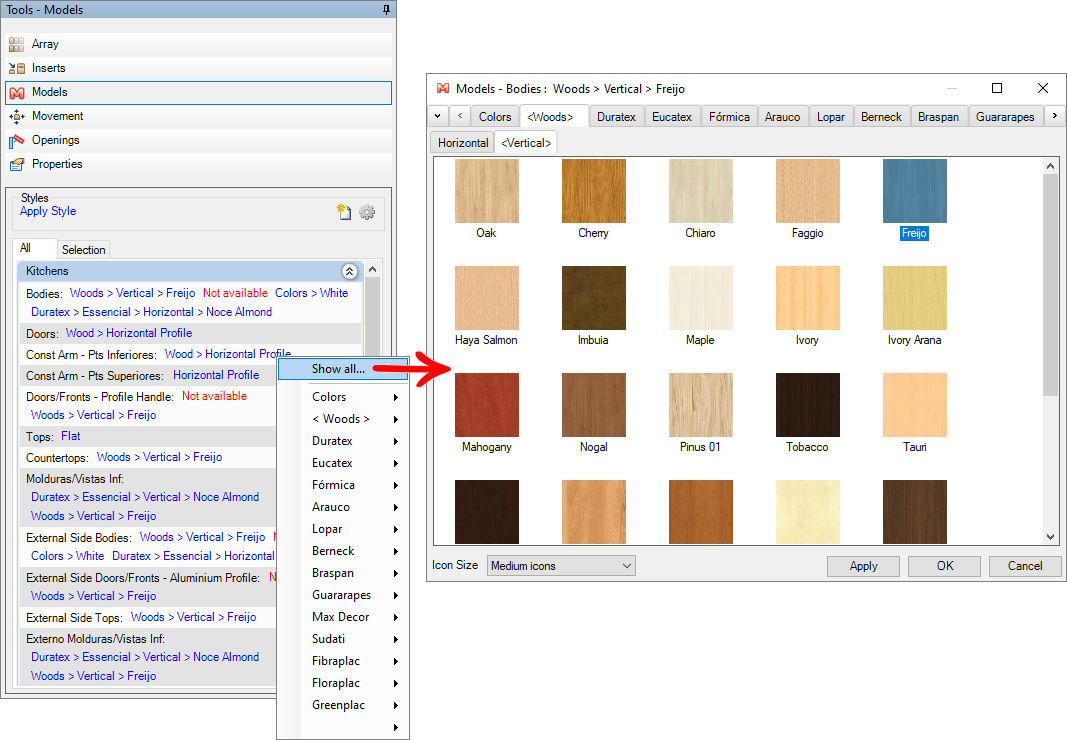Collapse the Kitchens section
This screenshot has height=740, width=1067.
(349, 271)
